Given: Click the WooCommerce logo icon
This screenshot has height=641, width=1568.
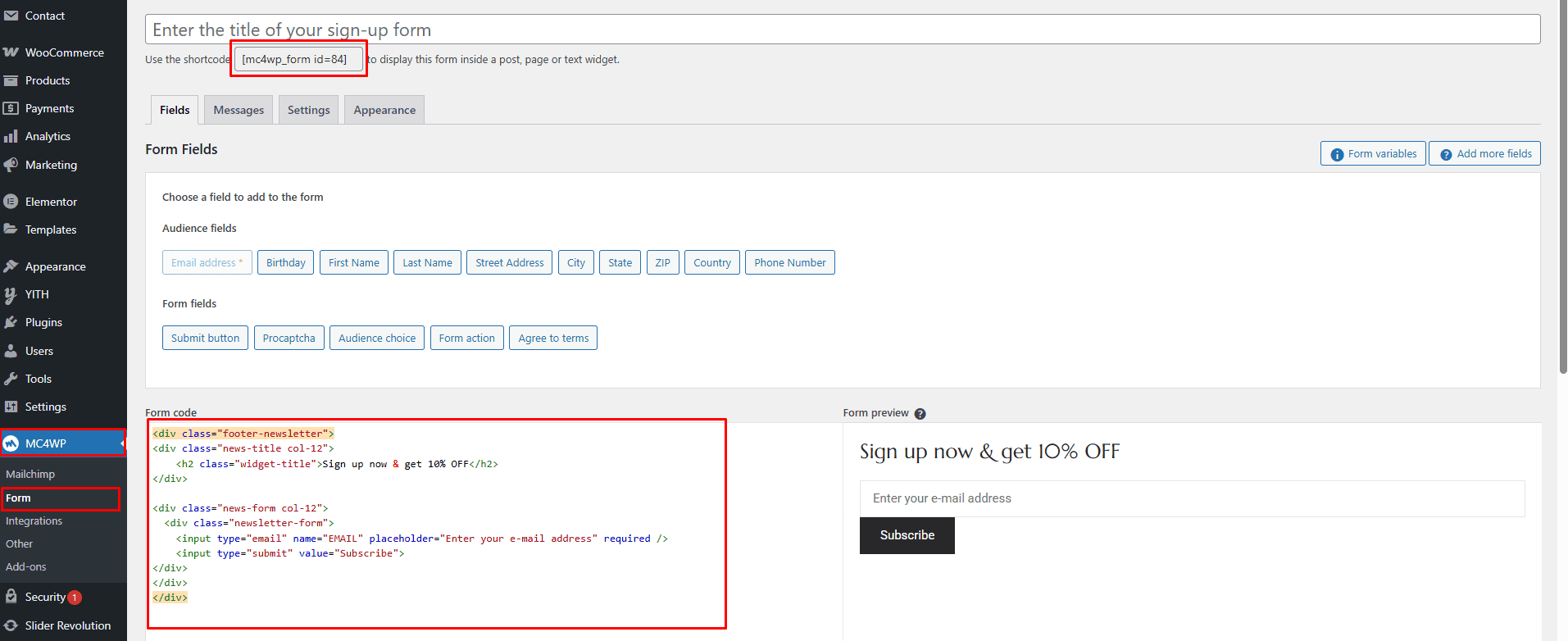Looking at the screenshot, I should (11, 52).
